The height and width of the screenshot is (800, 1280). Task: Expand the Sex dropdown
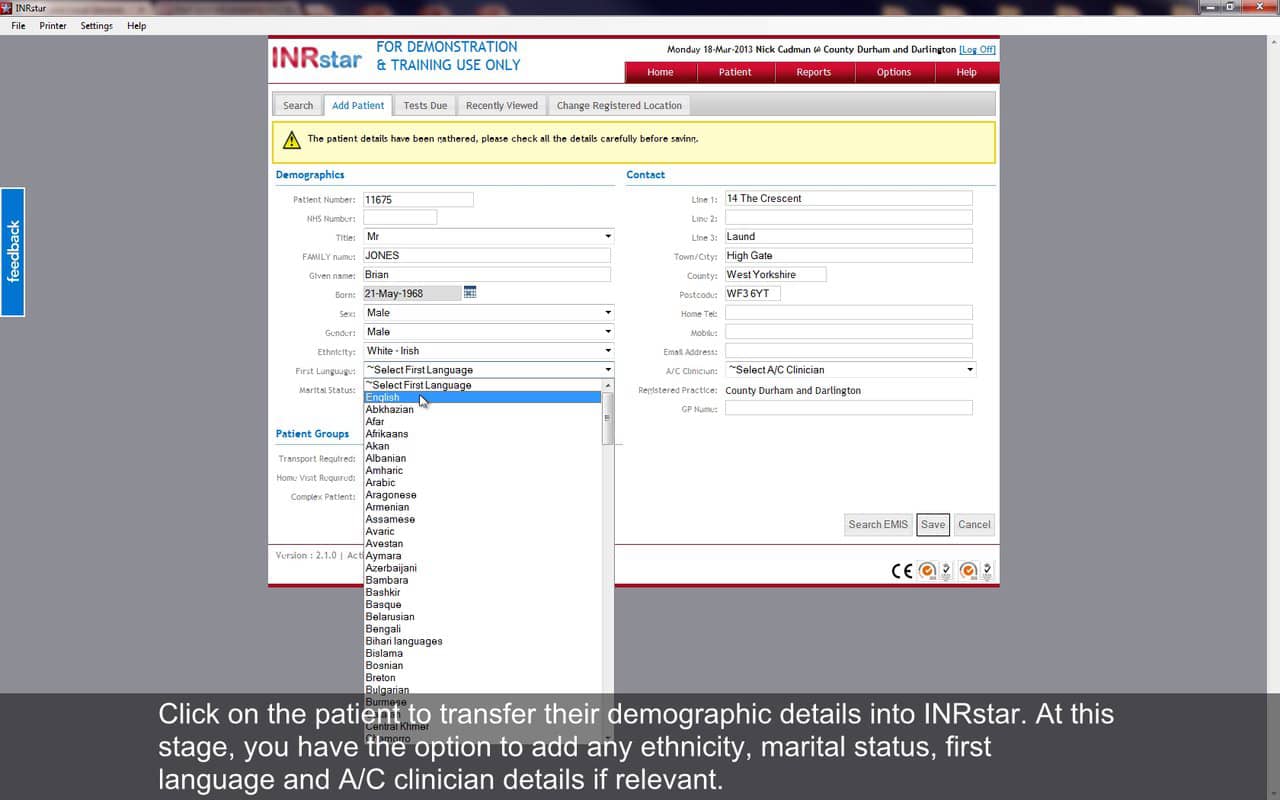click(x=607, y=313)
